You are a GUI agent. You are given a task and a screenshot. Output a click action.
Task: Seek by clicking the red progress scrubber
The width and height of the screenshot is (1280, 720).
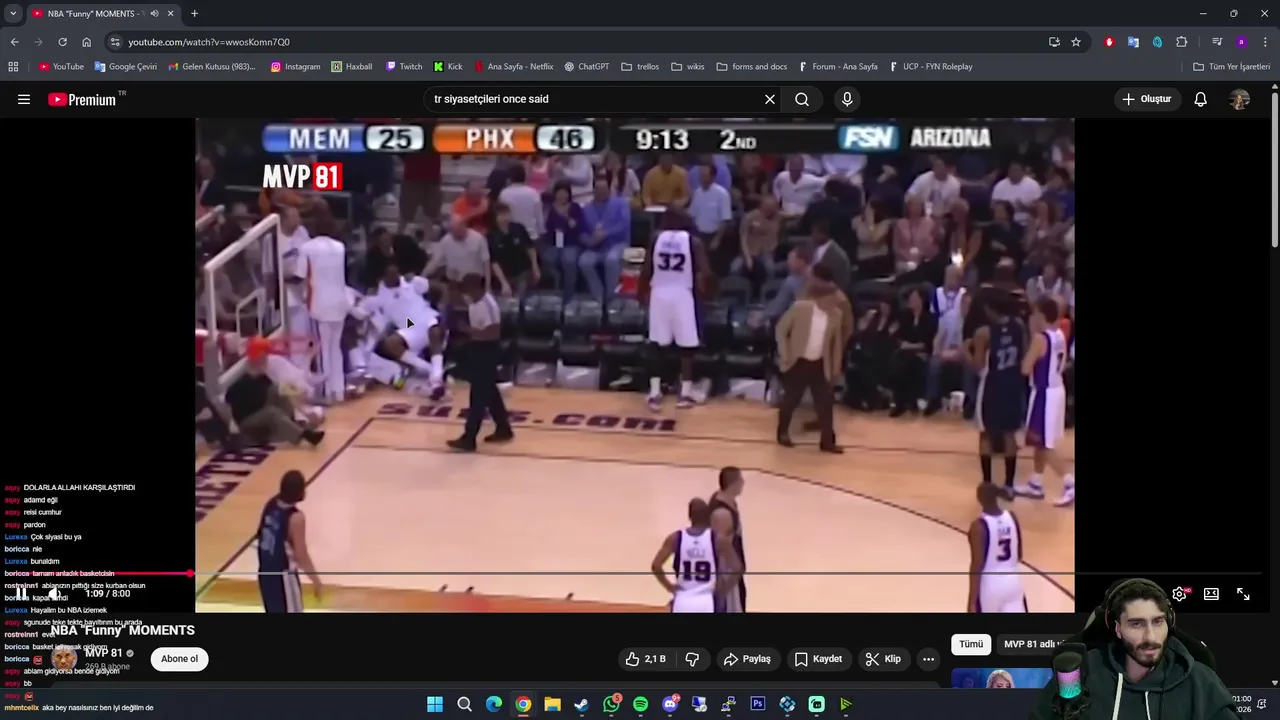190,573
